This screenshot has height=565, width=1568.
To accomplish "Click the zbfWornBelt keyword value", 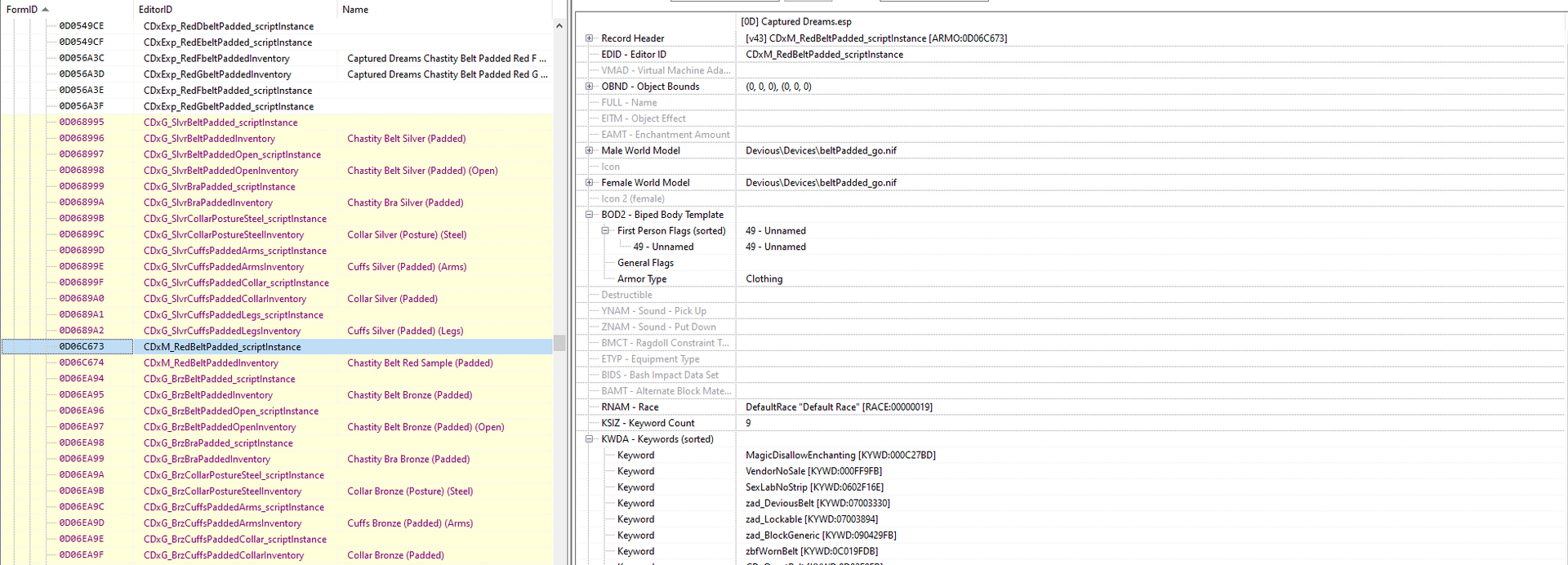I will 812,551.
